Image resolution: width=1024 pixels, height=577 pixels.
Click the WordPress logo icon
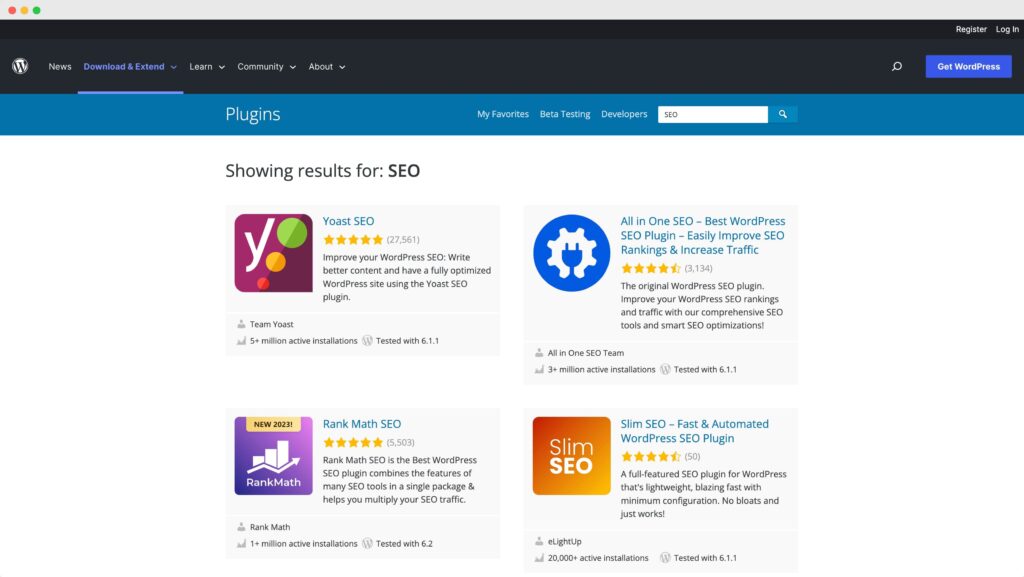coord(20,66)
